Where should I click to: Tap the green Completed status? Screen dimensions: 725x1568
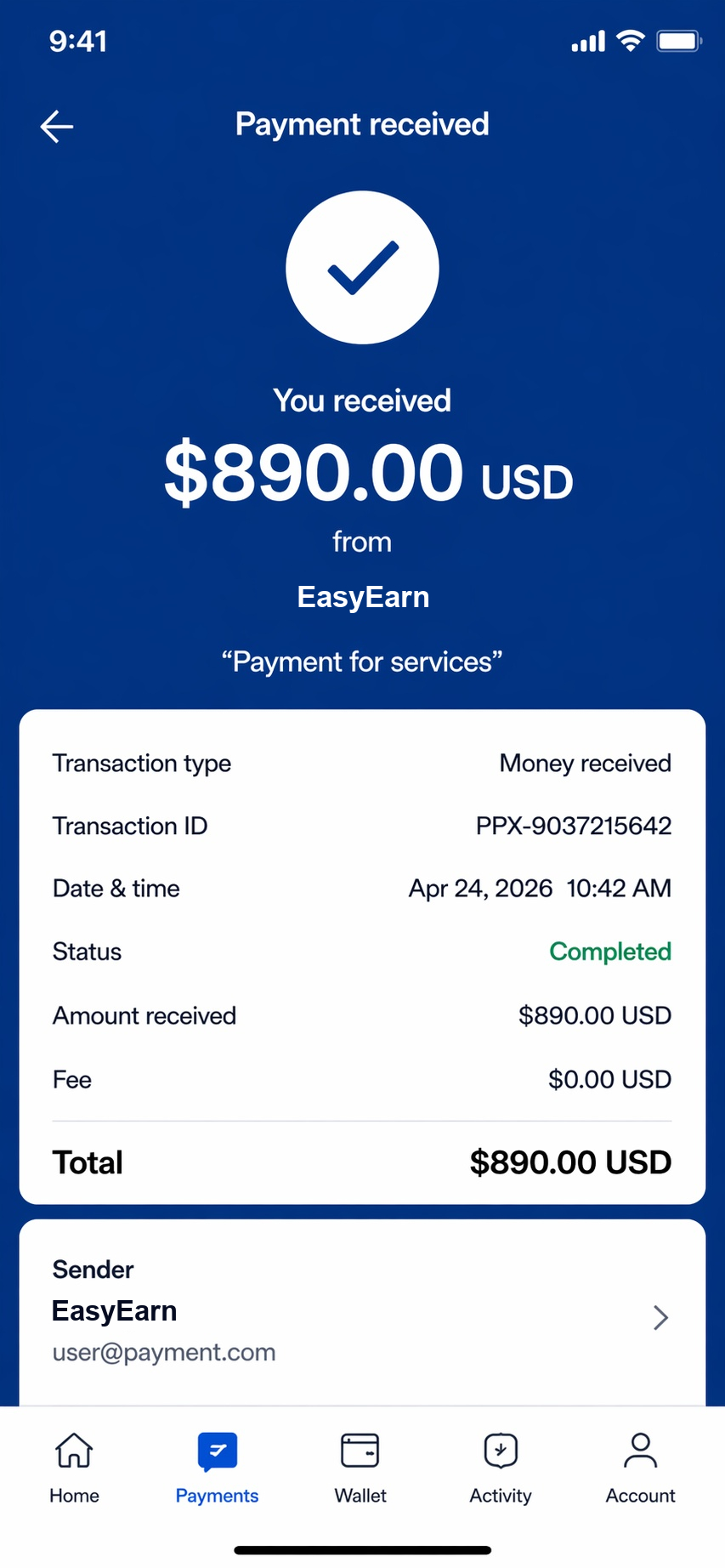tap(610, 952)
